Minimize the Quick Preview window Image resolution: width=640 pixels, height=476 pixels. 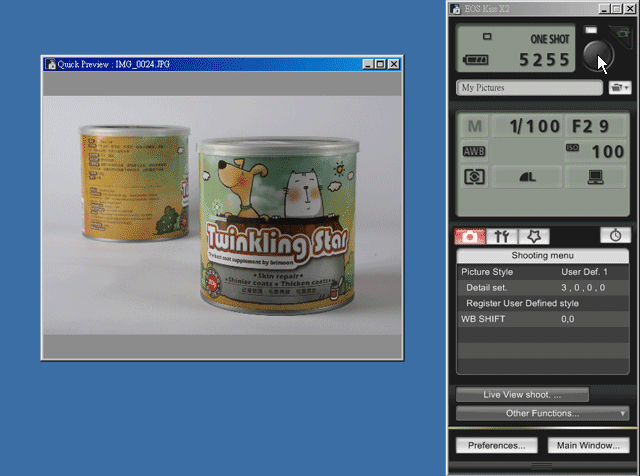pyautogui.click(x=368, y=64)
